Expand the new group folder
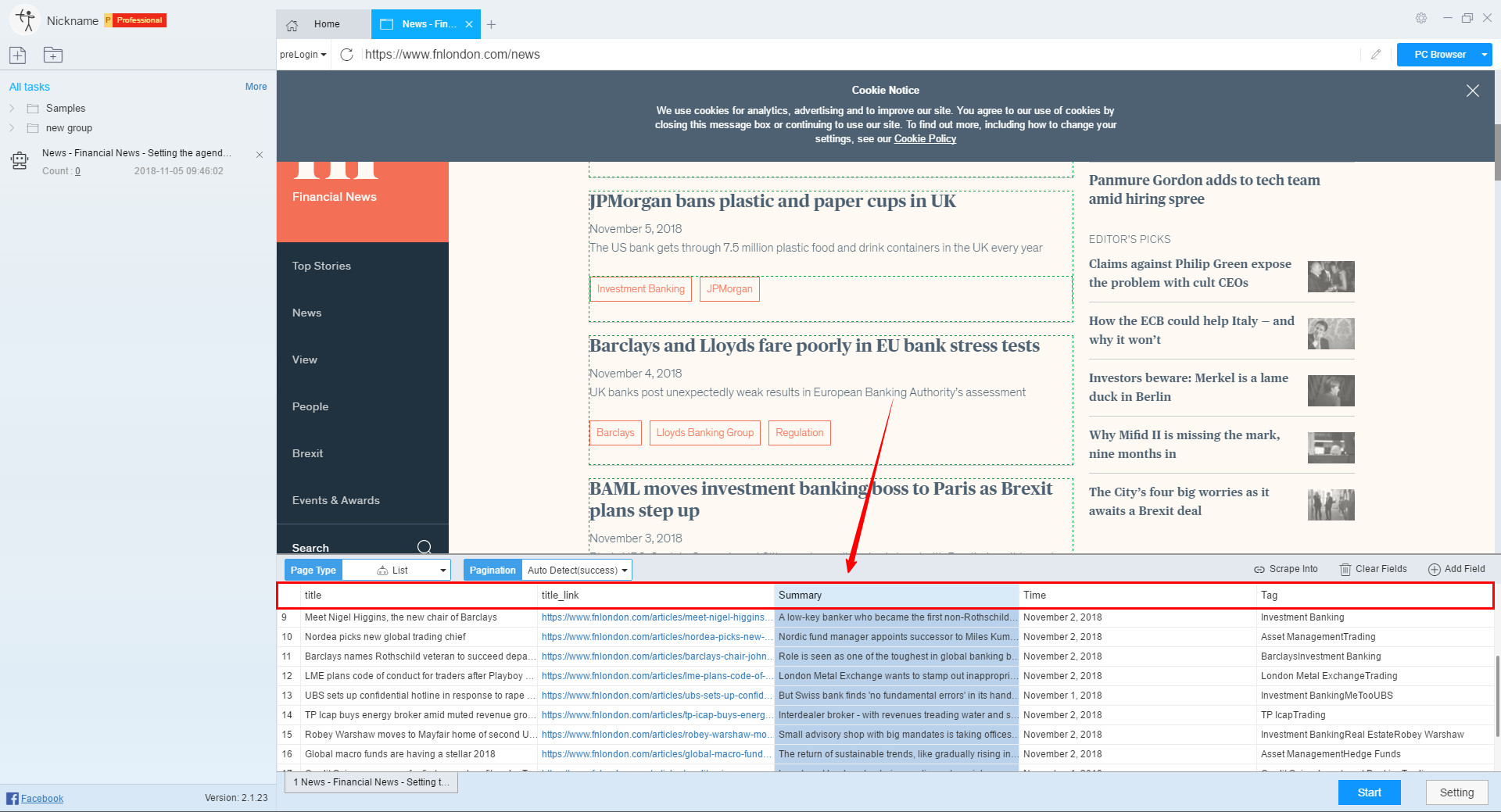Viewport: 1501px width, 812px height. (x=12, y=128)
